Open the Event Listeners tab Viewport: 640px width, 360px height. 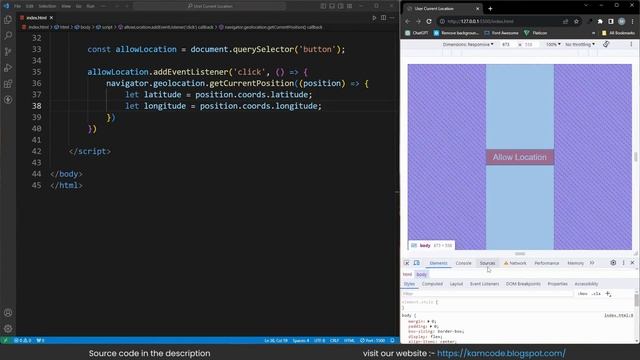point(484,284)
